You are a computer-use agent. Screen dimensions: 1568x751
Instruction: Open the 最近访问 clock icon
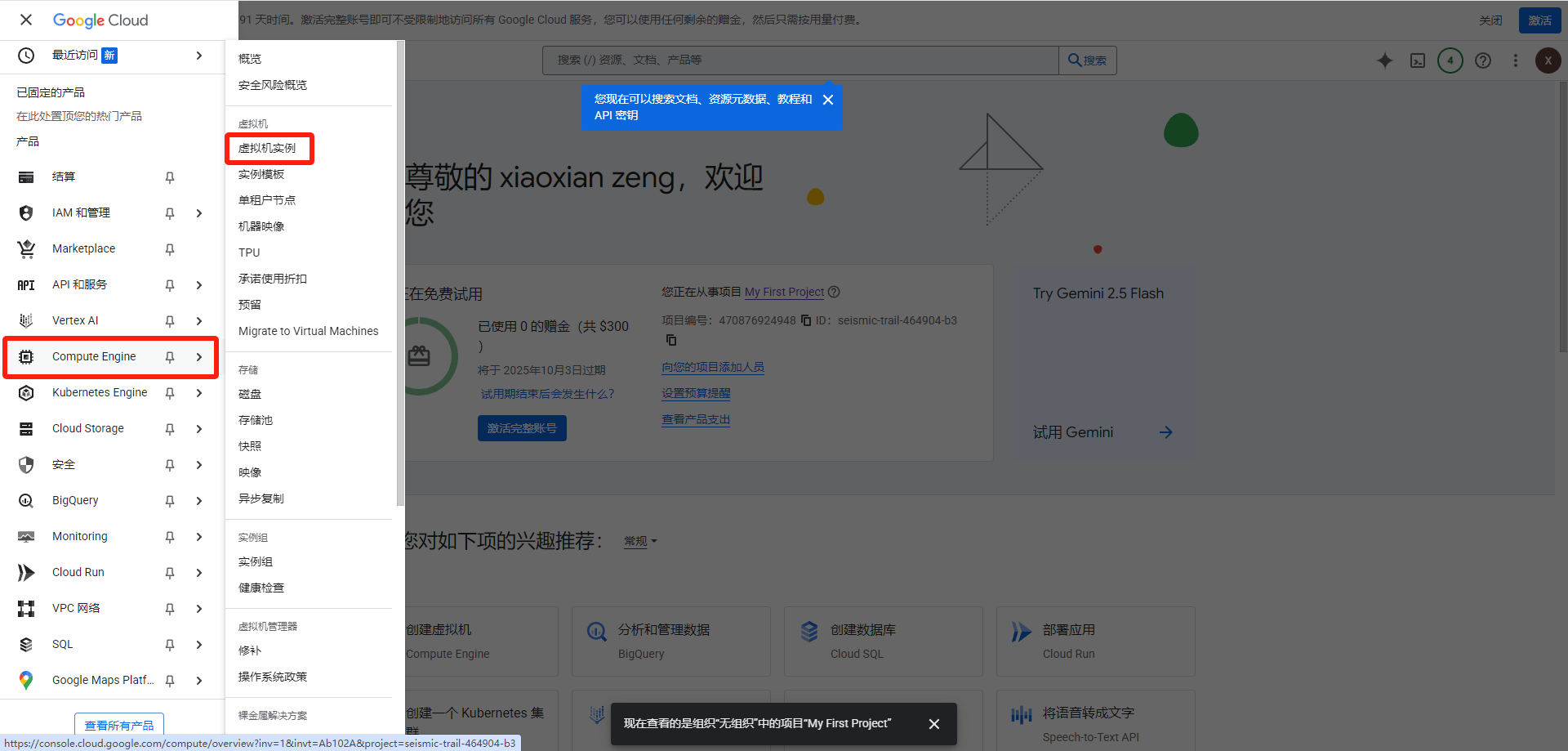(26, 56)
